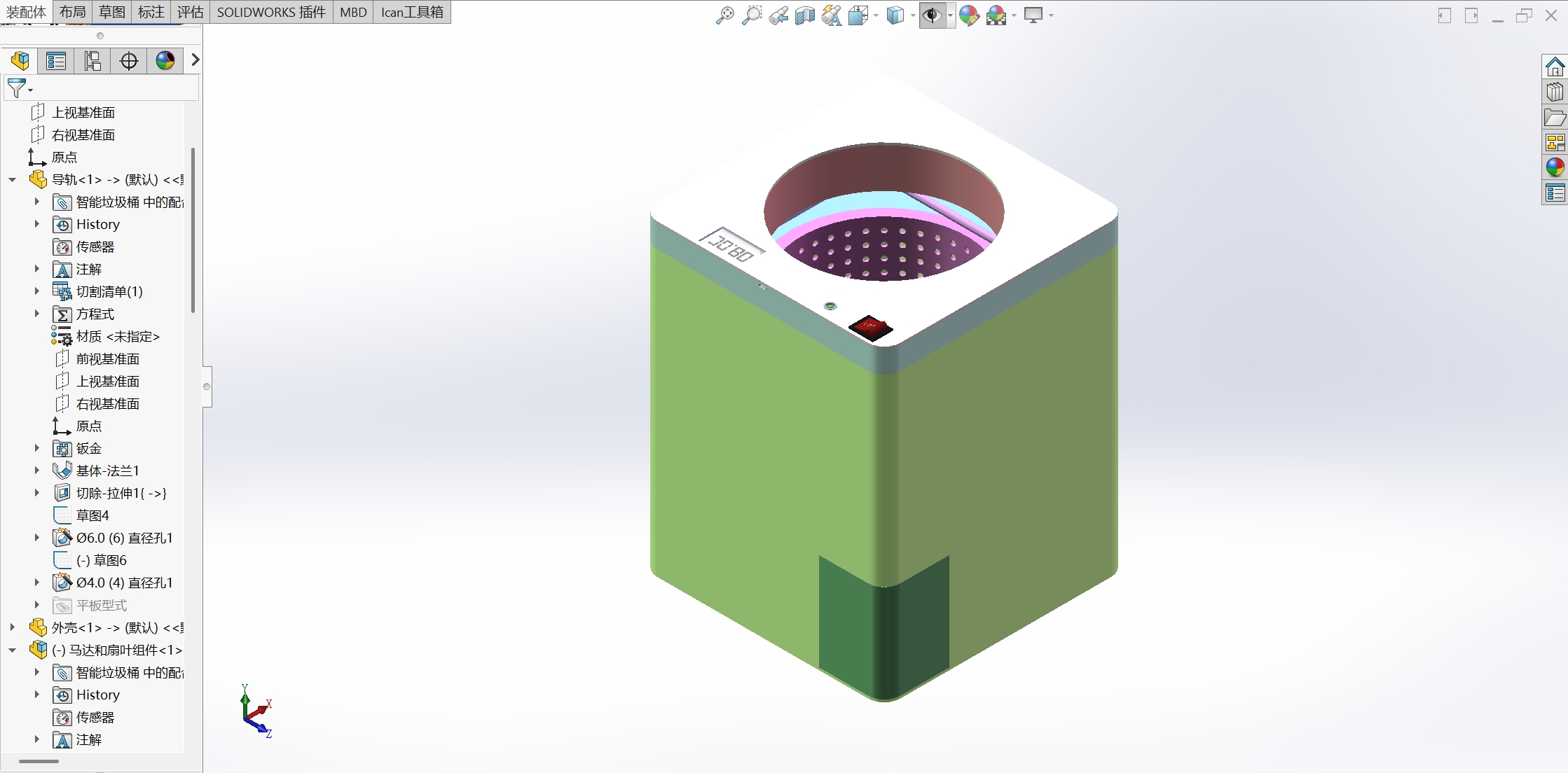The image size is (1568, 773).
Task: Switch to the 草图 tab
Action: coord(112,12)
